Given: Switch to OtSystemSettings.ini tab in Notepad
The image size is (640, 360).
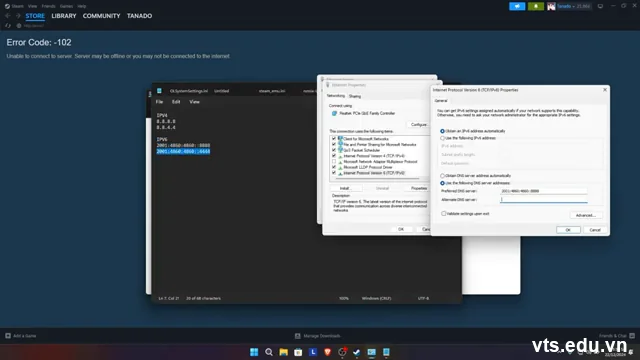Looking at the screenshot, I should pos(189,91).
